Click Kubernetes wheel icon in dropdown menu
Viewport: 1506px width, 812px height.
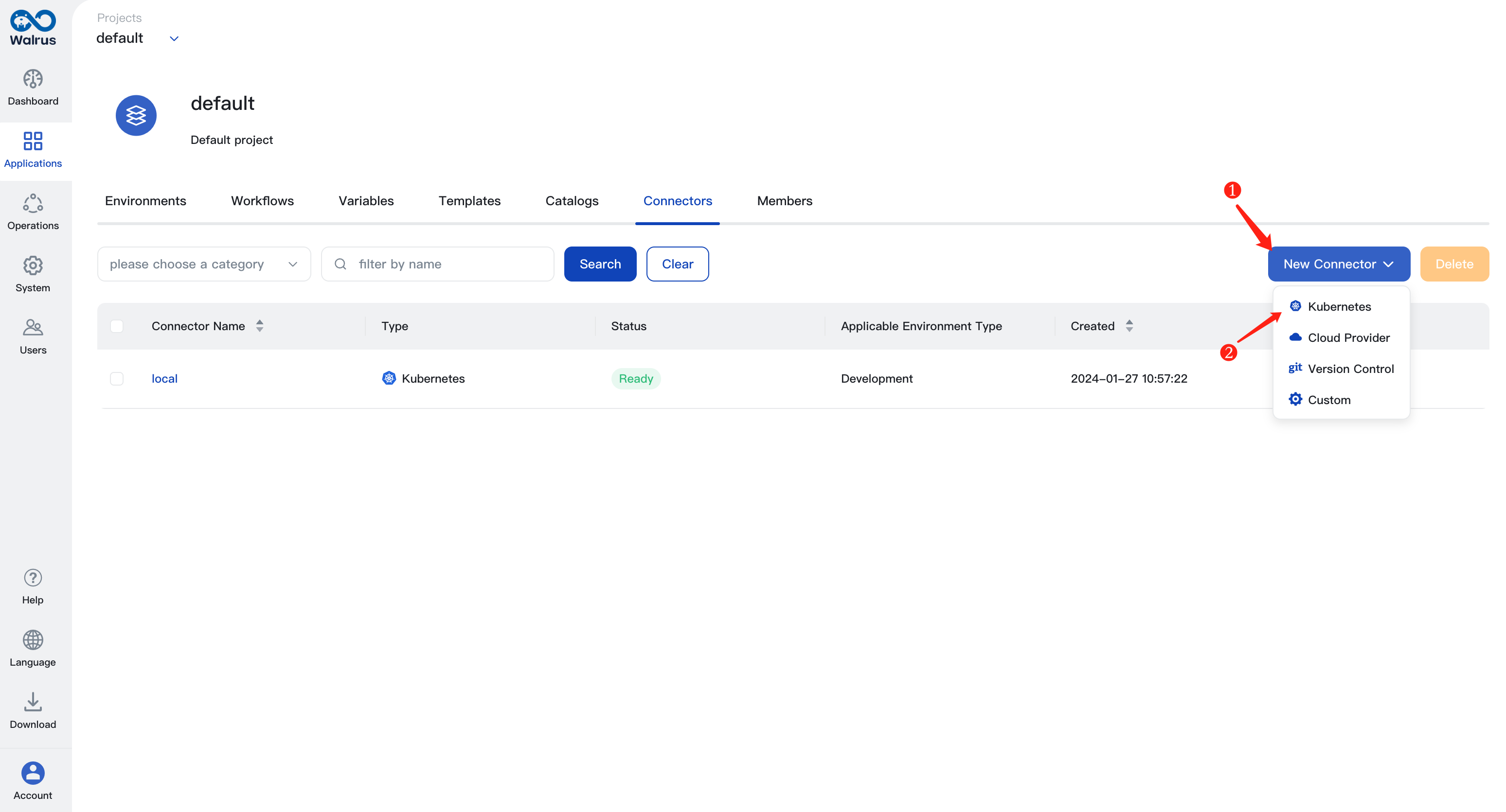click(x=1295, y=306)
